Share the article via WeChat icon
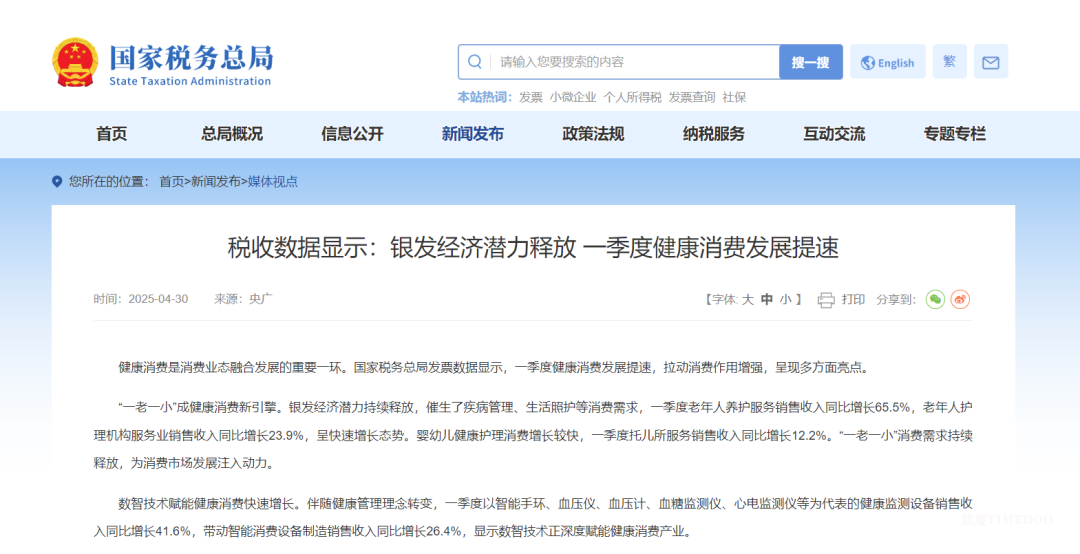This screenshot has width=1080, height=554. click(935, 300)
